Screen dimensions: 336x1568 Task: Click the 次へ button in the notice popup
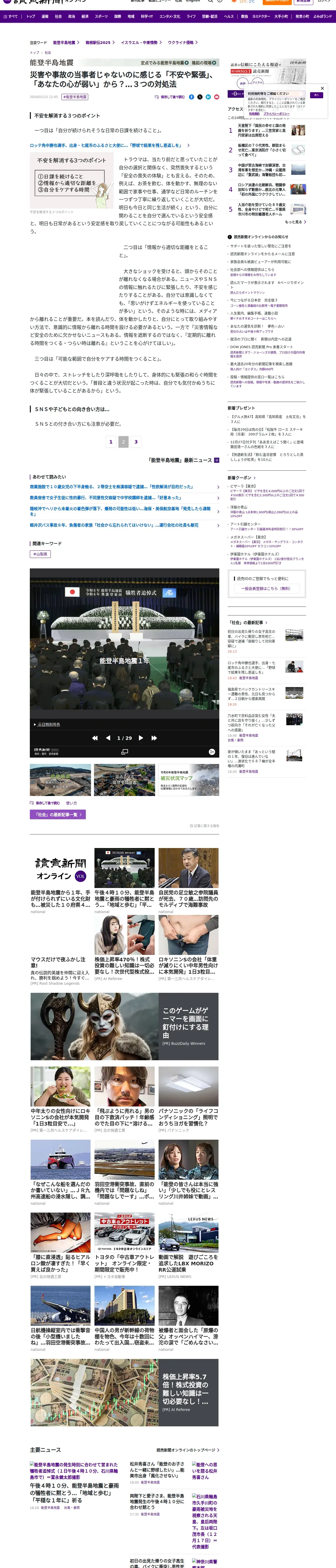316,95
